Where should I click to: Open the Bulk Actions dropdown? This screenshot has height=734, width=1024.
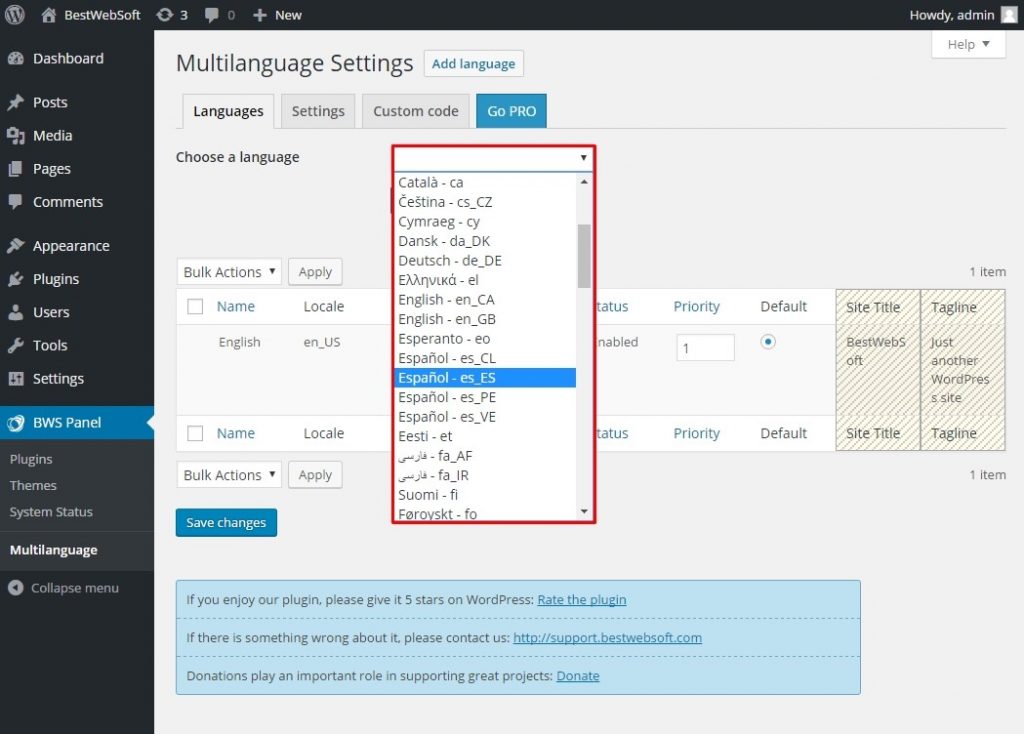(x=228, y=271)
